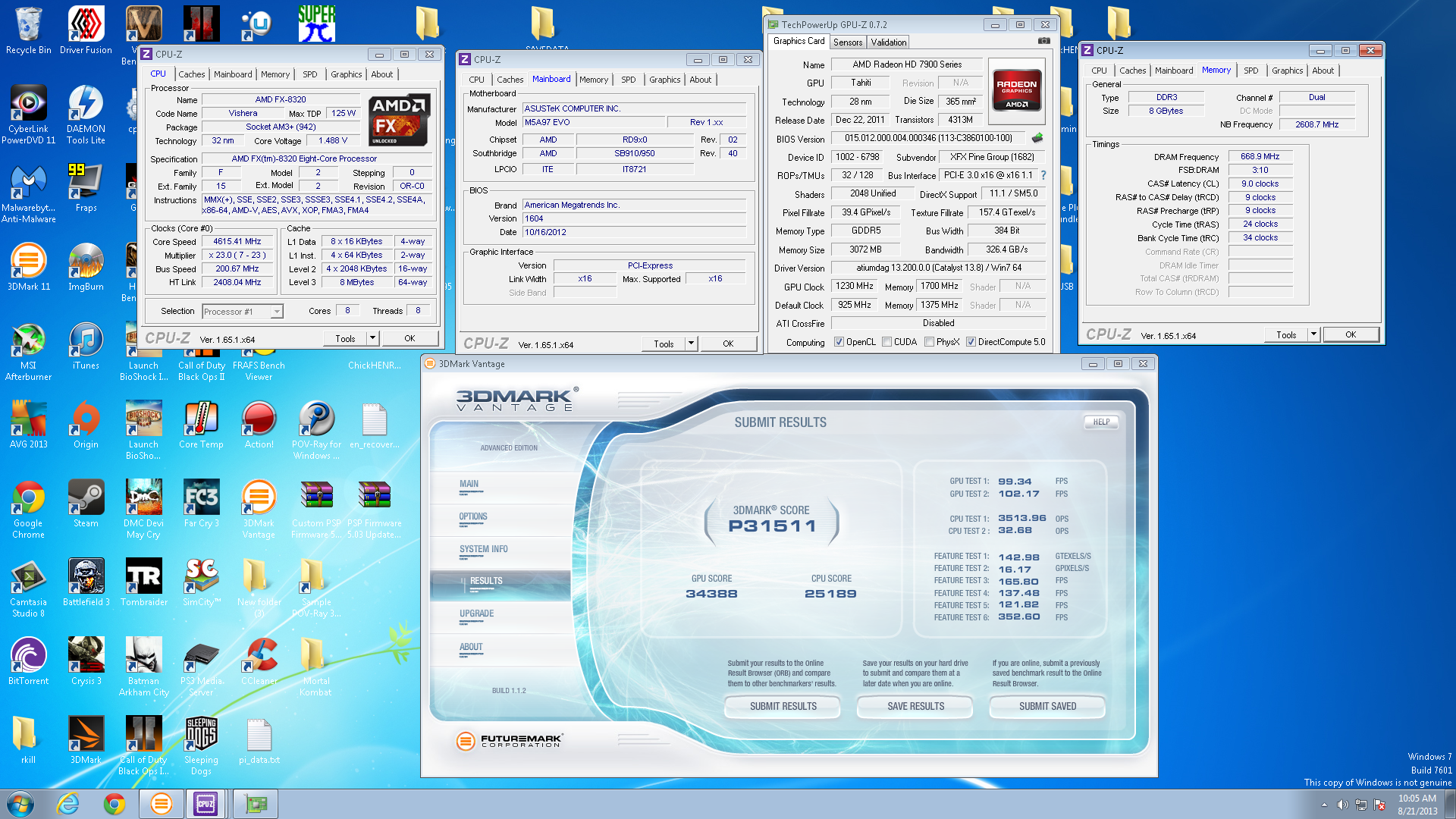
Task: Open the Origin desktop icon
Action: (86, 425)
